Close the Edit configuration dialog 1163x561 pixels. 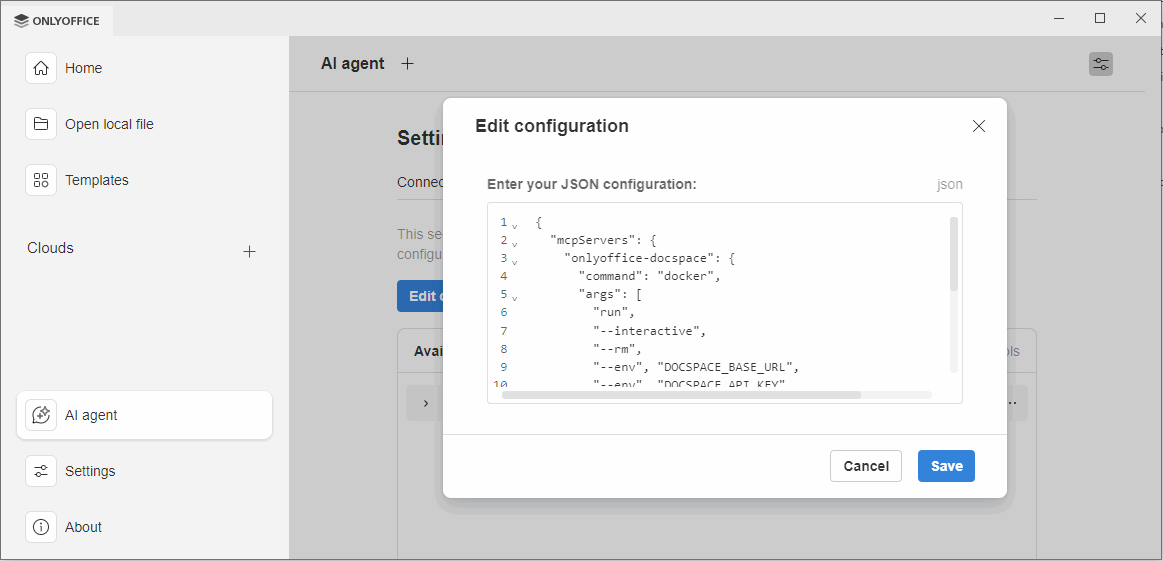[979, 126]
